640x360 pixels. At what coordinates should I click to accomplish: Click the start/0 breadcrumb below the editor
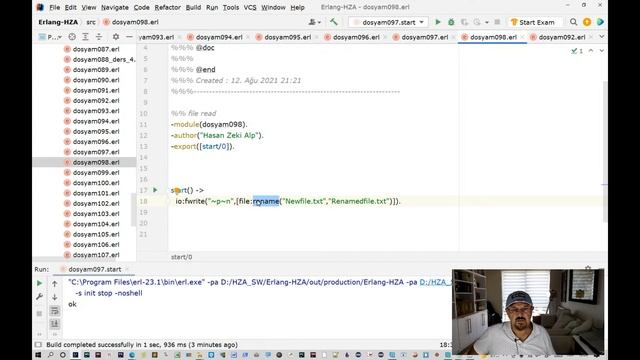[181, 257]
